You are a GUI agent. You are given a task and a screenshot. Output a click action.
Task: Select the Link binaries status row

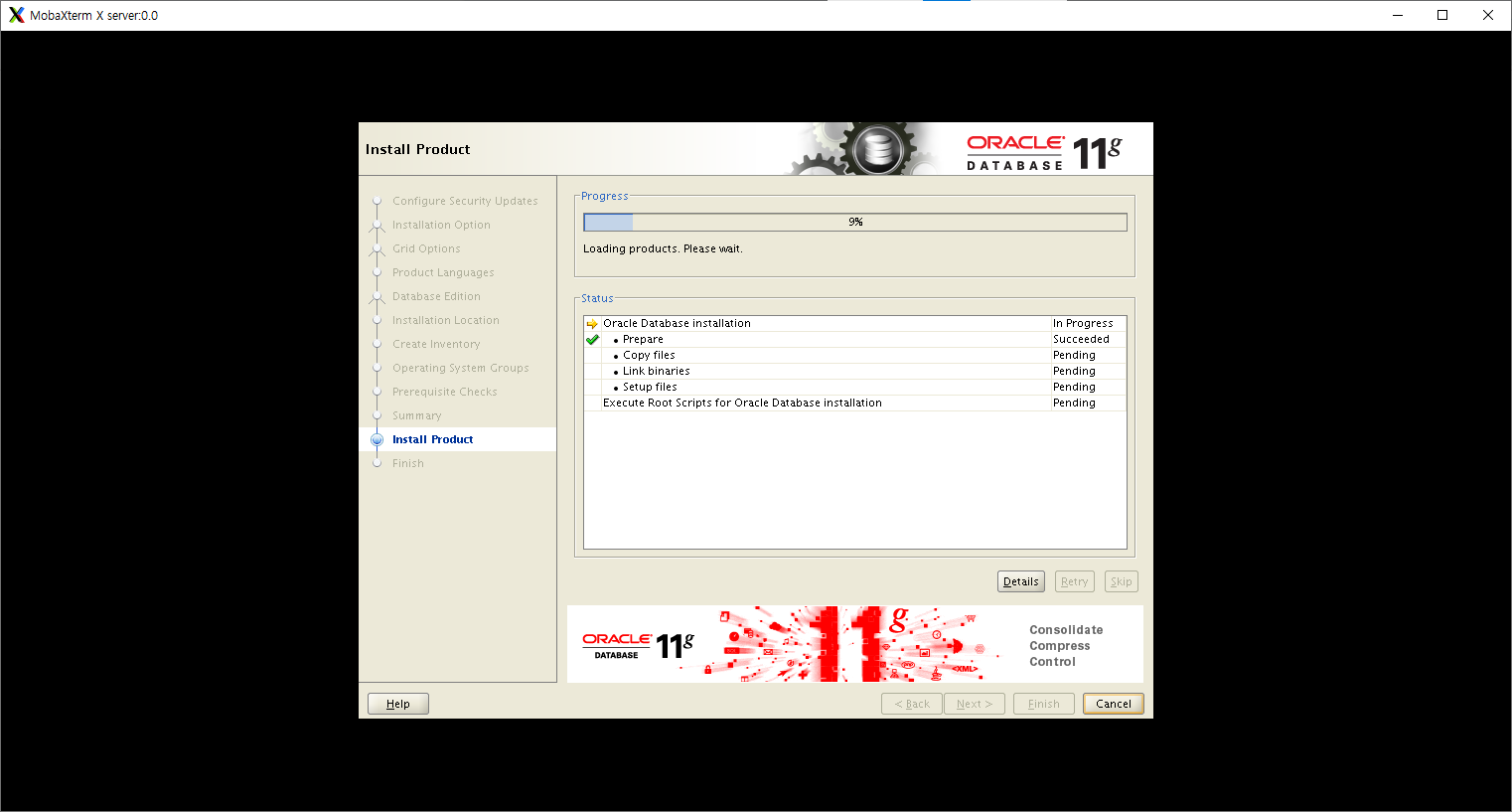pos(855,371)
